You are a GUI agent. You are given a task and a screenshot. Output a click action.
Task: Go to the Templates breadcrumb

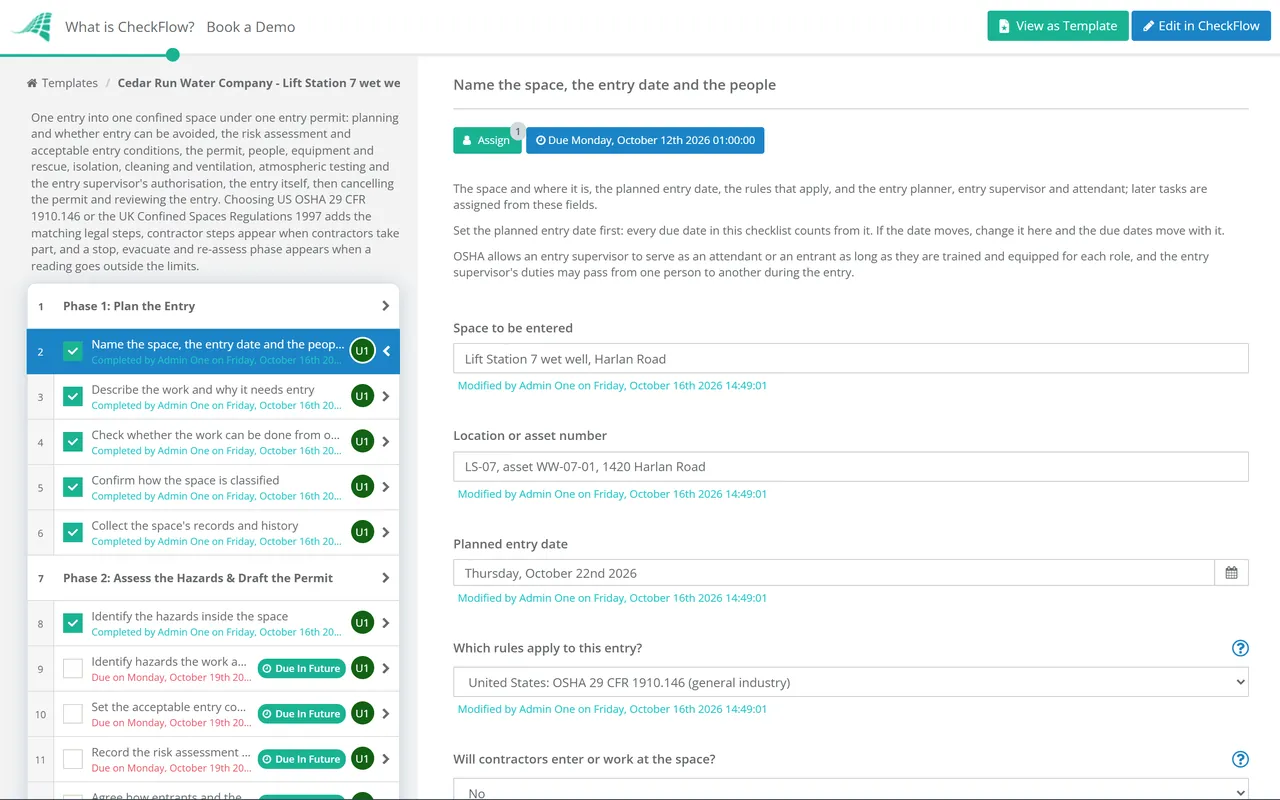pos(70,83)
